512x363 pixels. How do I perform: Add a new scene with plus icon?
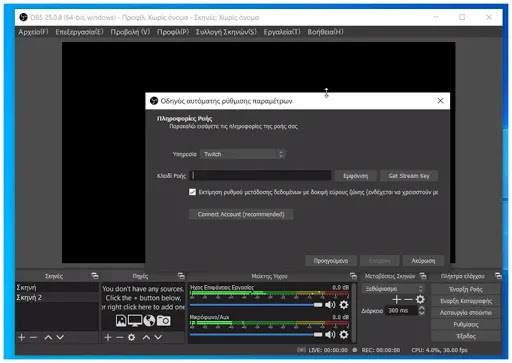[x=22, y=337]
